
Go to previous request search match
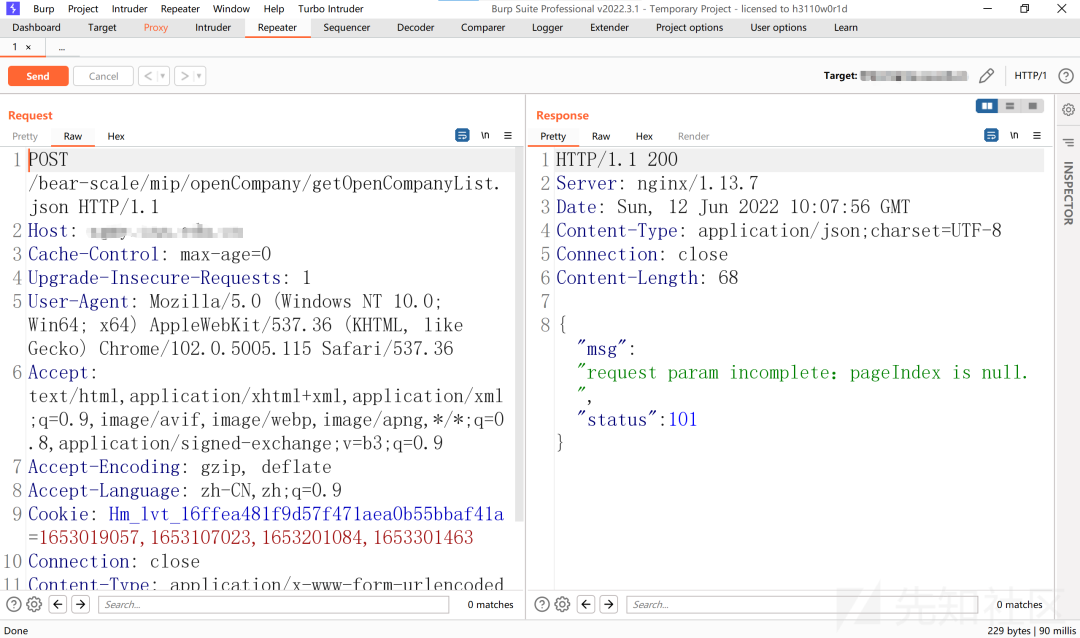point(58,604)
